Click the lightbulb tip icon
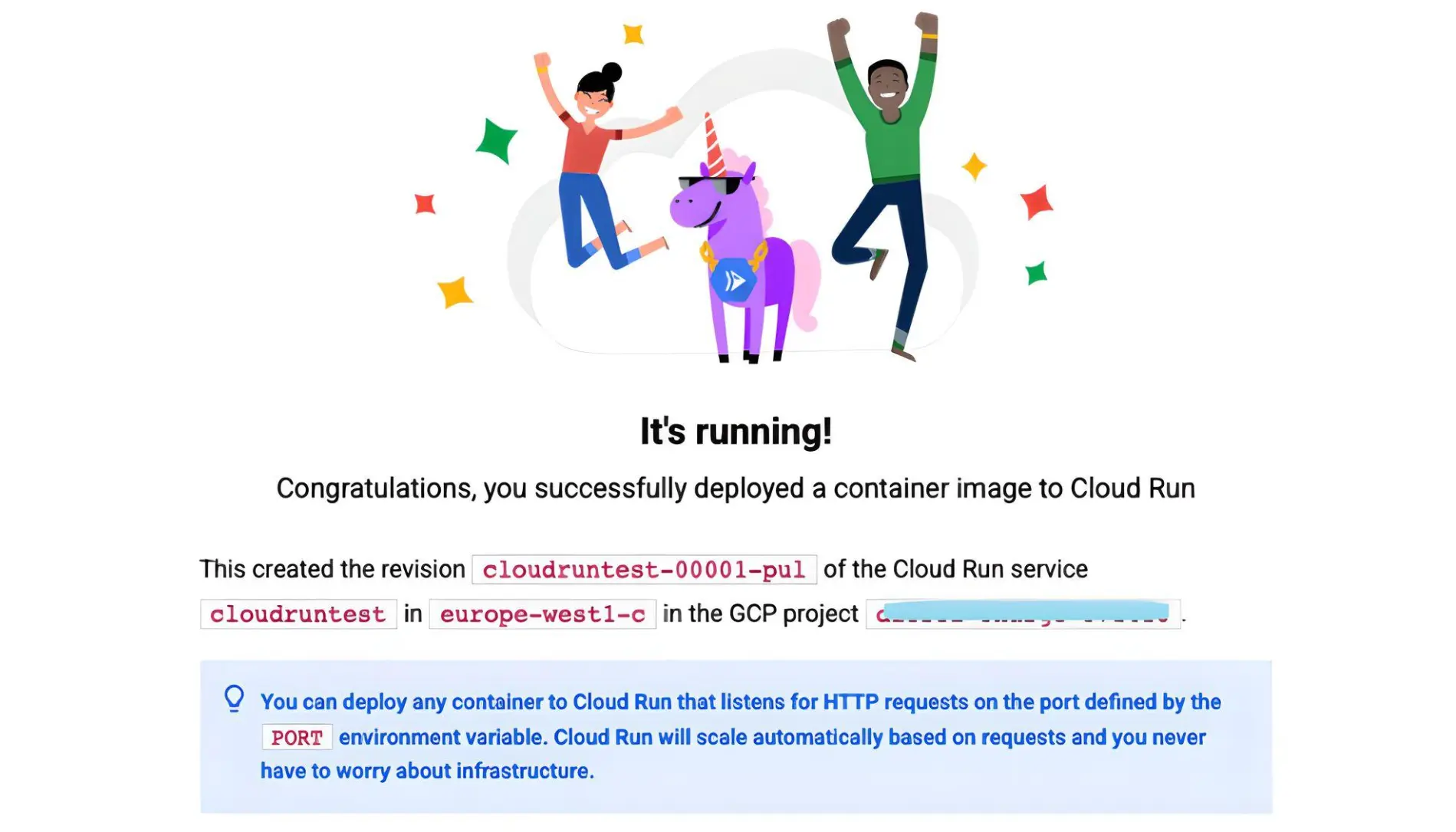This screenshot has height=832, width=1456. (x=234, y=699)
